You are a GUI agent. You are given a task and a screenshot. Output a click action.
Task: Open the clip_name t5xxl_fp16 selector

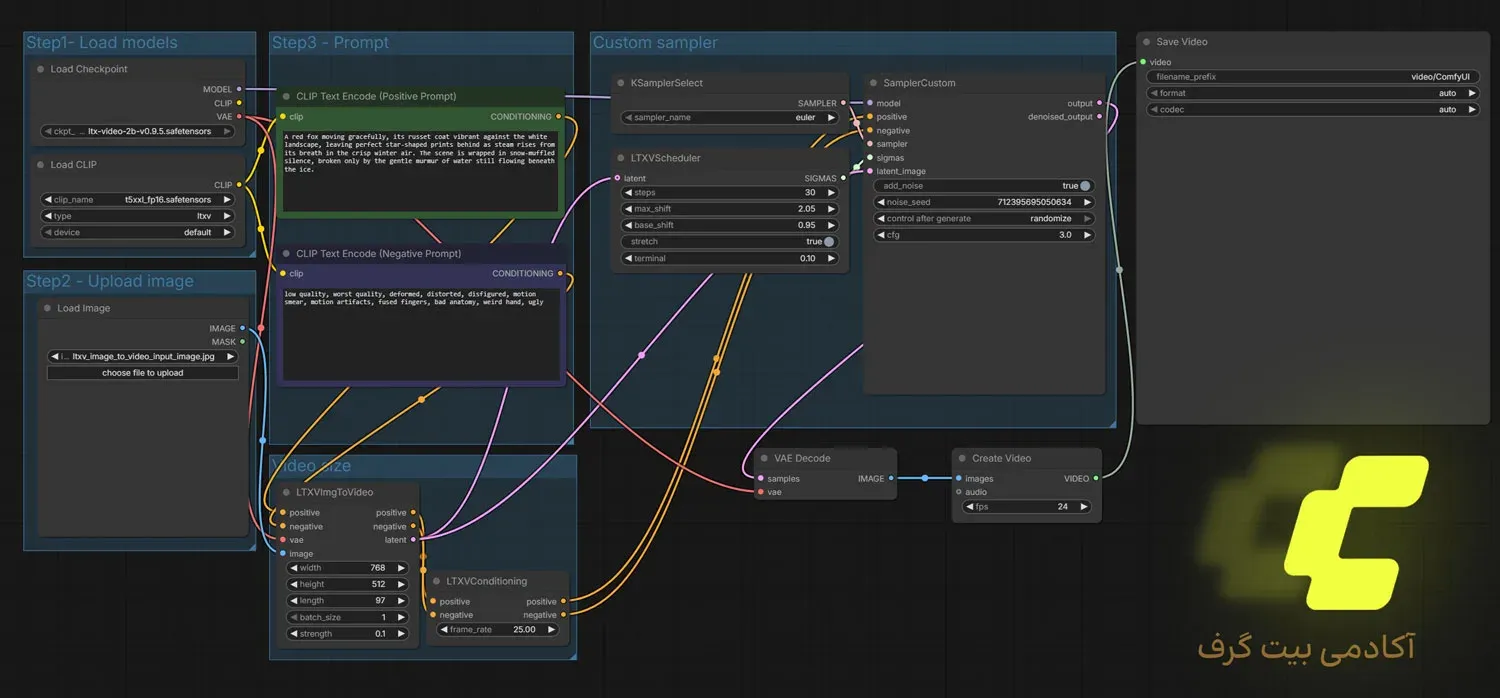[137, 200]
